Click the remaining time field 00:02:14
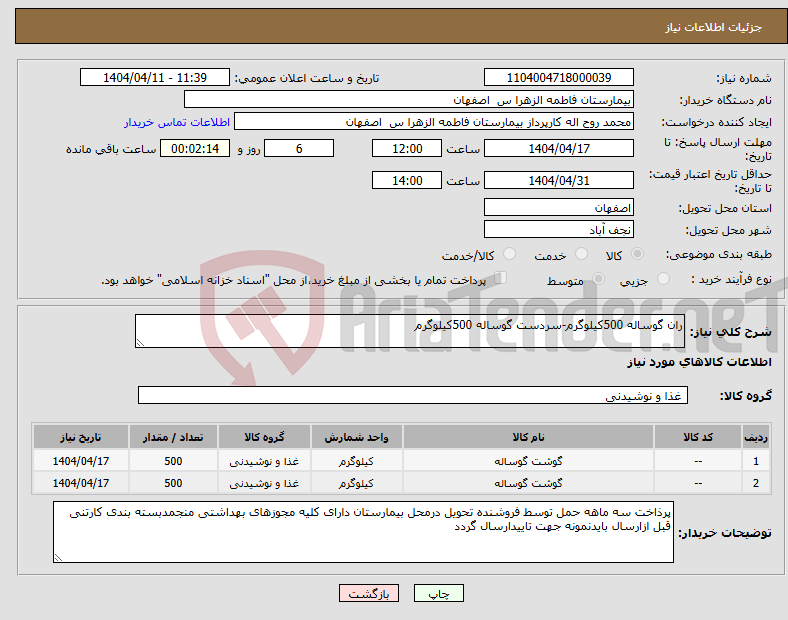This screenshot has width=788, height=620. tap(195, 148)
